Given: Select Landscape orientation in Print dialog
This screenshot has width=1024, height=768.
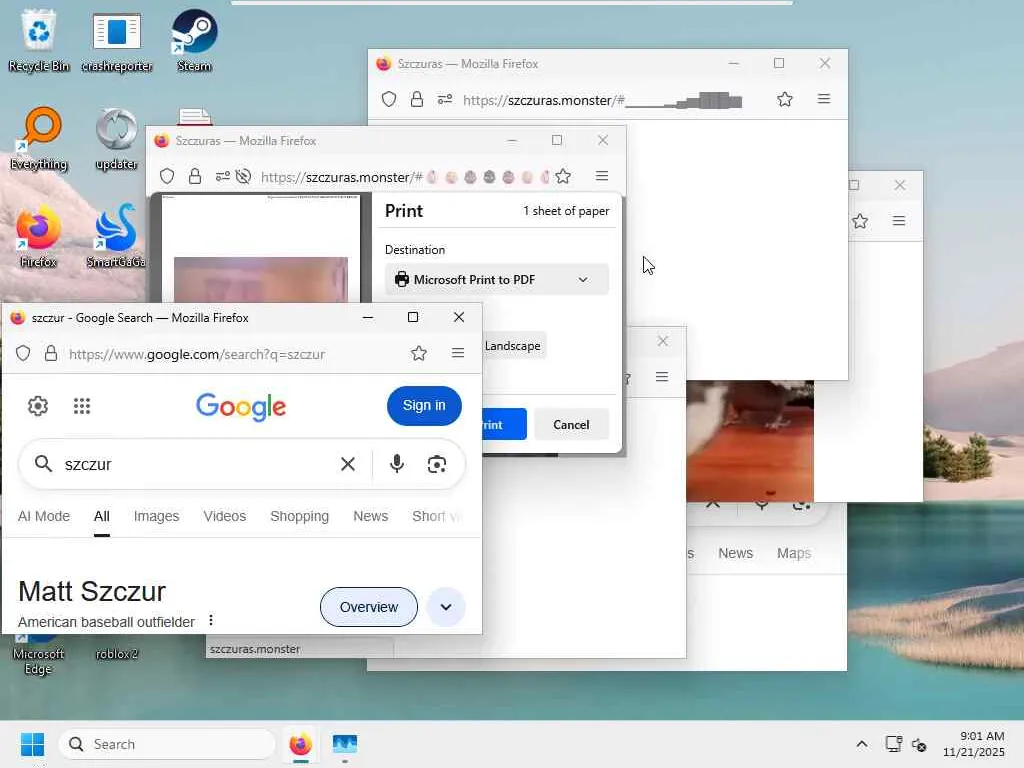Looking at the screenshot, I should 513,345.
